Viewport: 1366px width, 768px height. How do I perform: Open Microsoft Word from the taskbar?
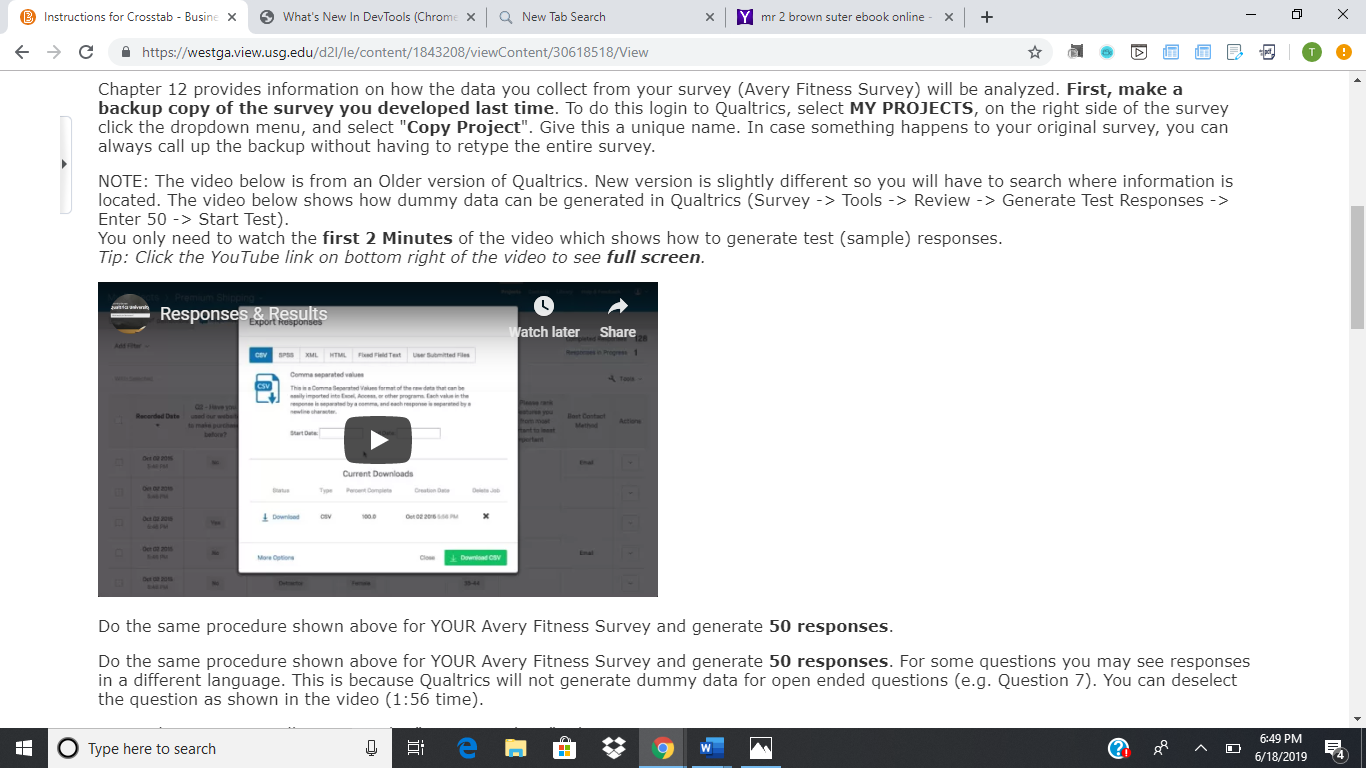coord(710,748)
